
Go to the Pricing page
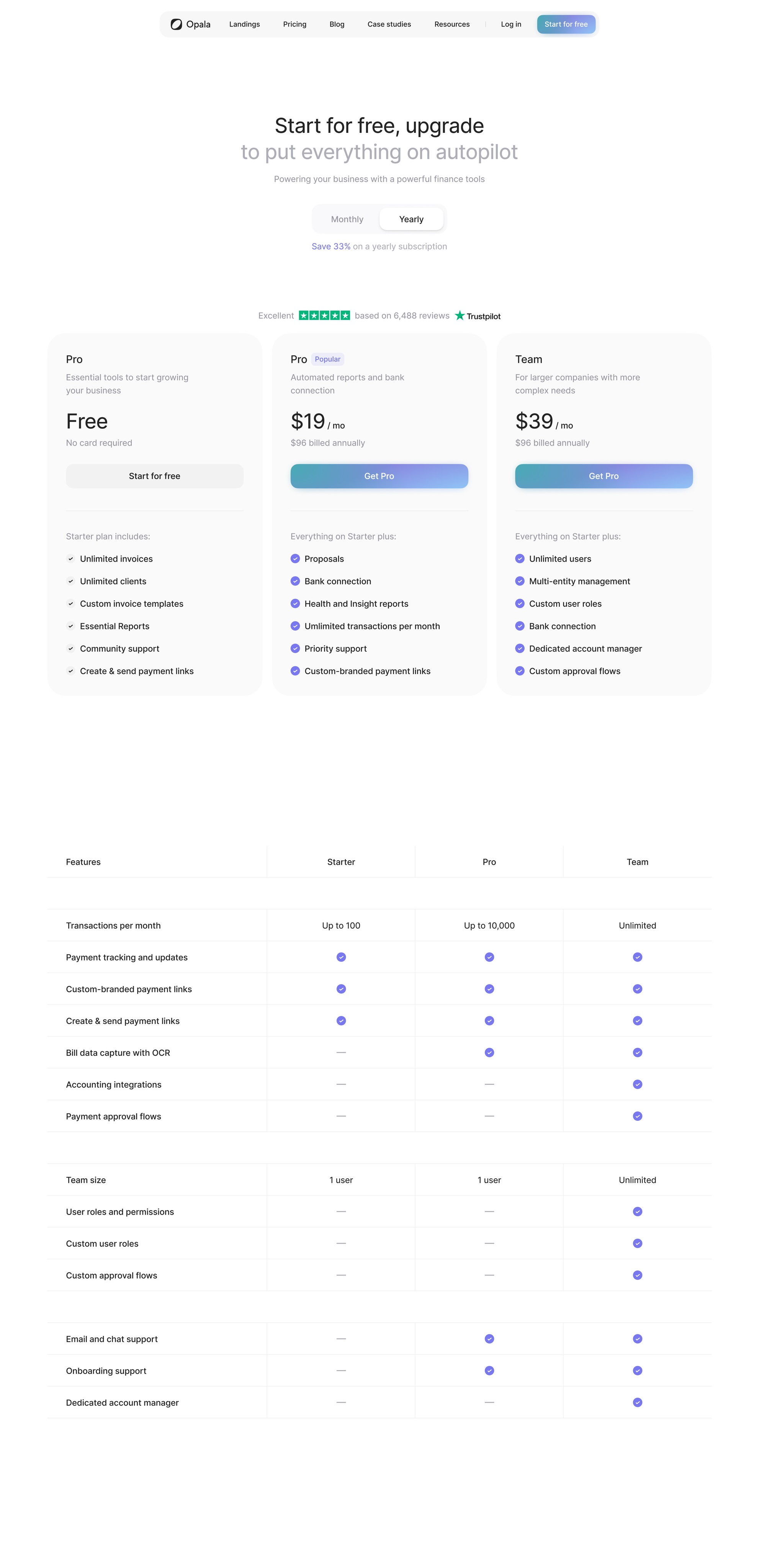tap(295, 24)
